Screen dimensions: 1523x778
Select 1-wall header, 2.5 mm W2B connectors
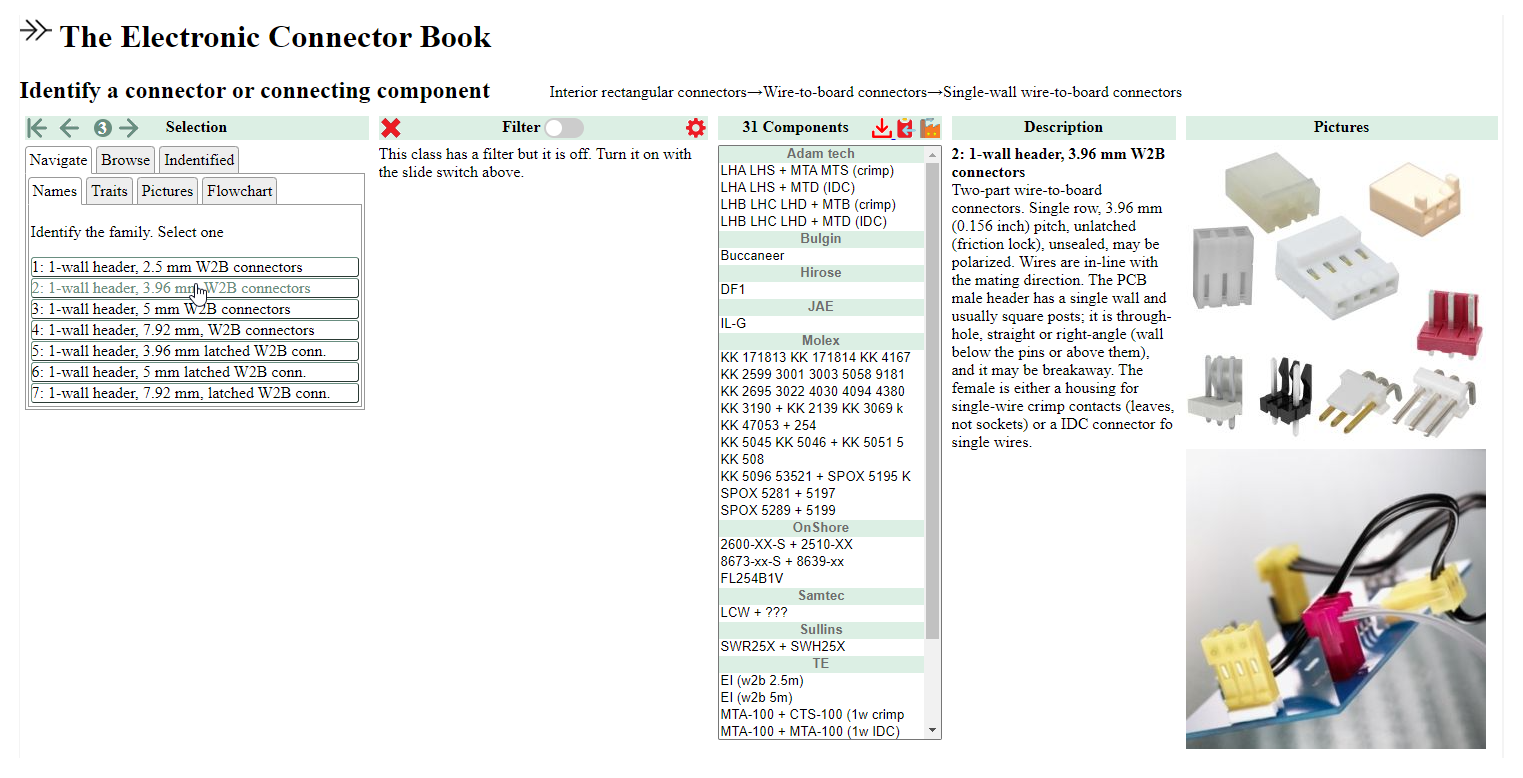click(x=194, y=267)
